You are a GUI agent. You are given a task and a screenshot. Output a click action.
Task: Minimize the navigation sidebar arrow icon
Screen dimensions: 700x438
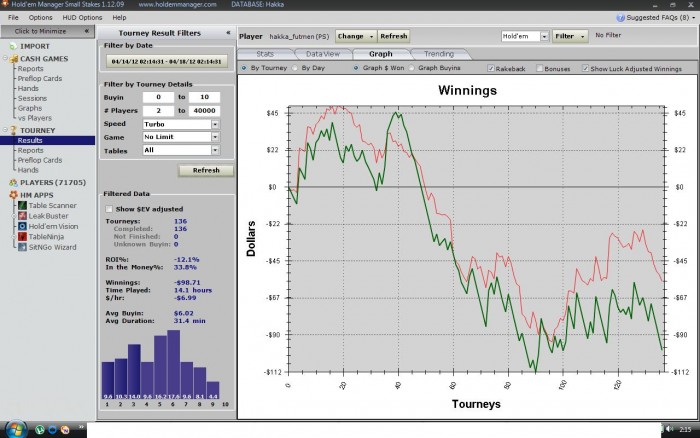click(x=87, y=31)
